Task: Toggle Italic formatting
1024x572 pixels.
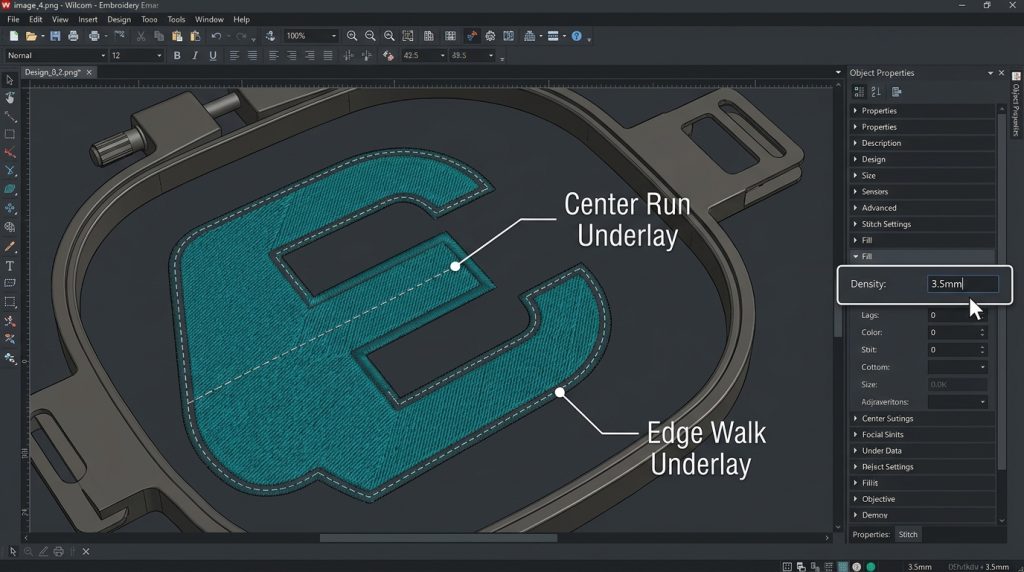Action: pyautogui.click(x=193, y=56)
